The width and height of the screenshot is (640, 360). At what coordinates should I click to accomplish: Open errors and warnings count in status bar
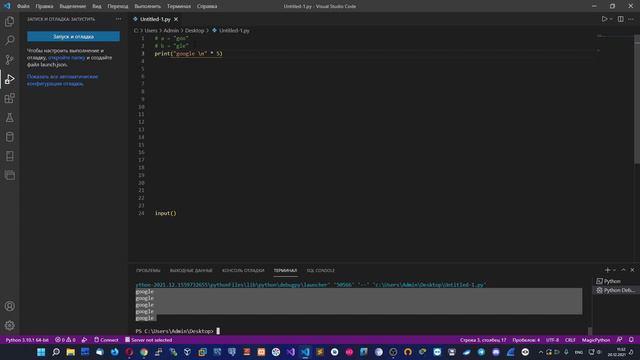(65, 340)
